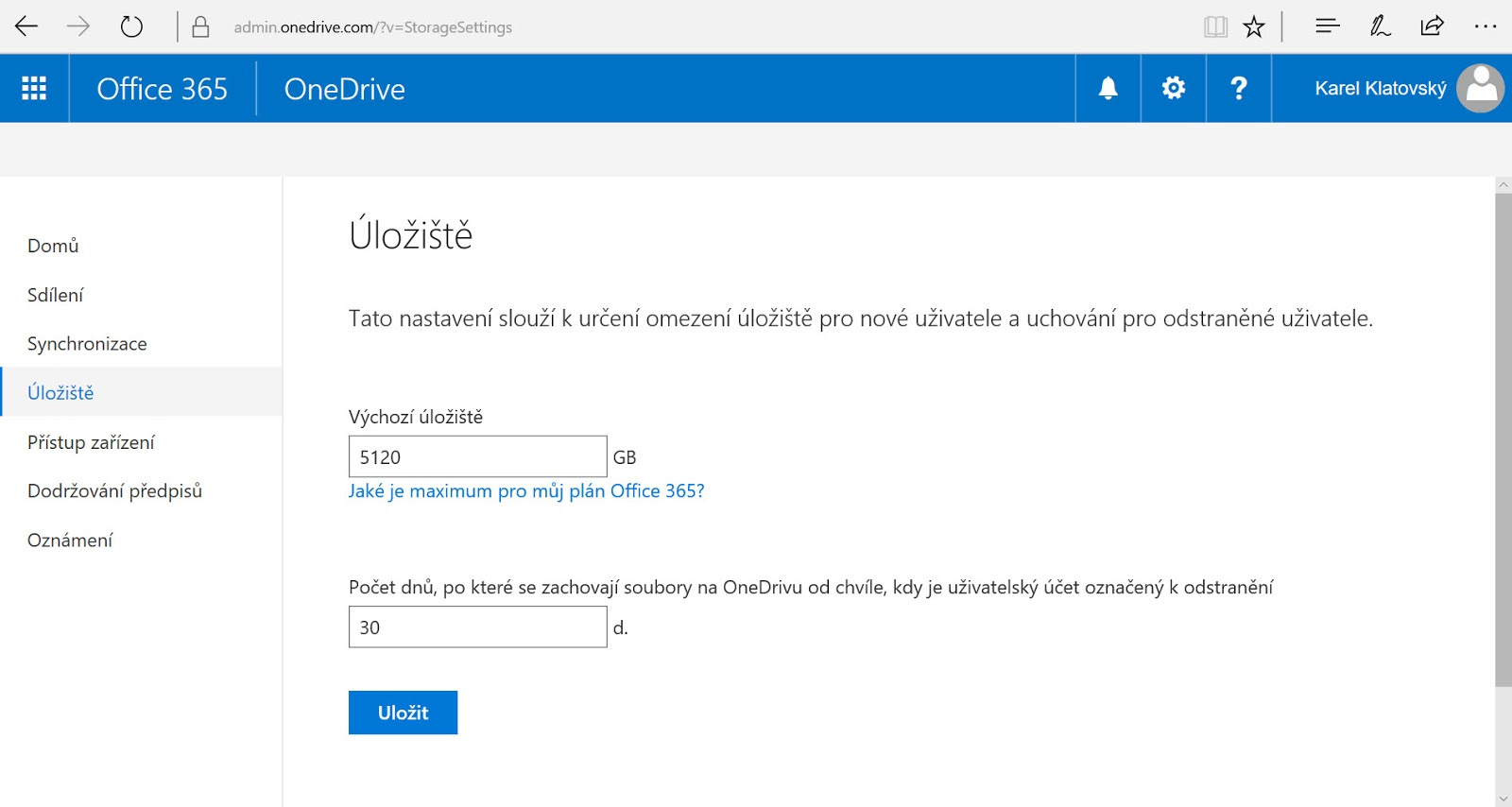Open notifications bell icon
The height and width of the screenshot is (807, 1512).
(1108, 88)
